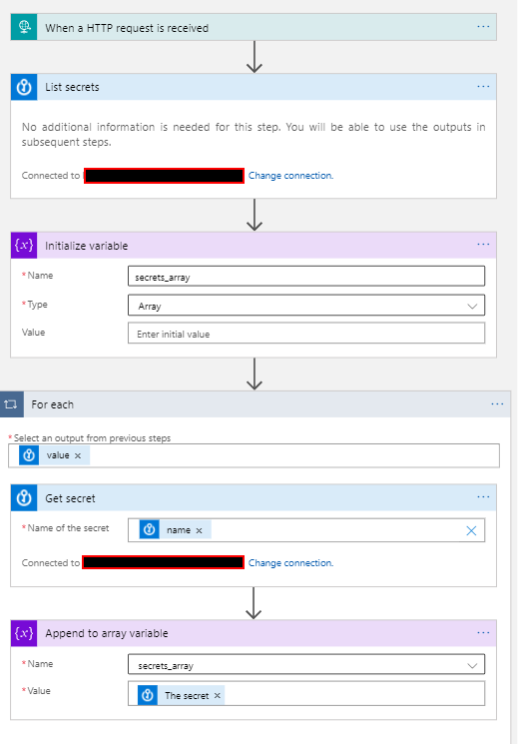The height and width of the screenshot is (744, 518).
Task: Click the List secrets Key Vault icon
Action: (24, 87)
